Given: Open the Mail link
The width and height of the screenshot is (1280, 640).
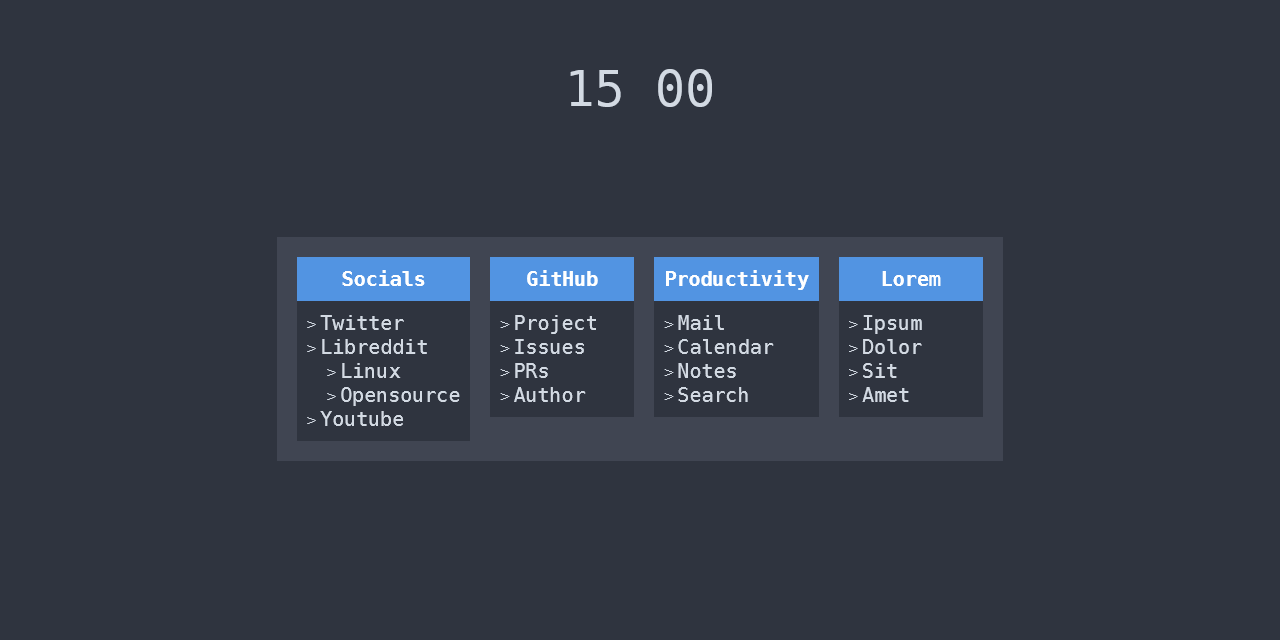Looking at the screenshot, I should coord(701,323).
